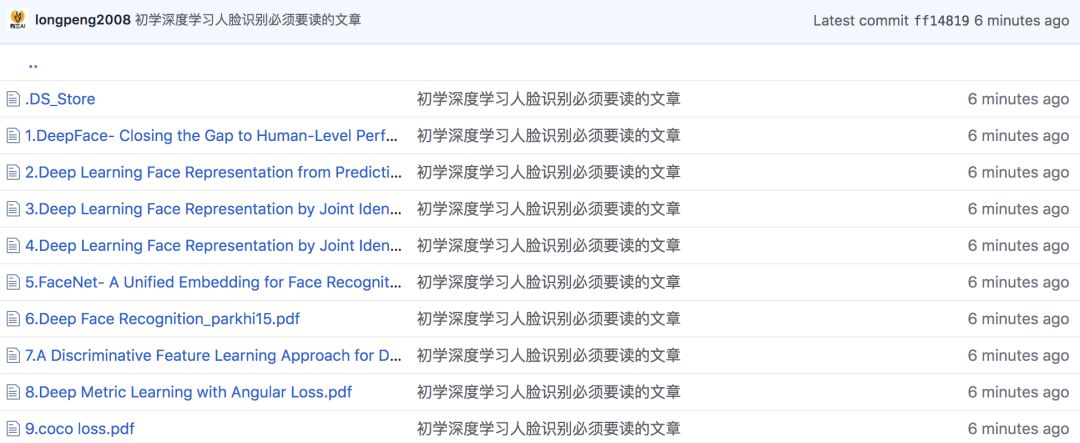Go up to parent directory via '..'
Viewport: 1080px width, 443px height.
33,65
